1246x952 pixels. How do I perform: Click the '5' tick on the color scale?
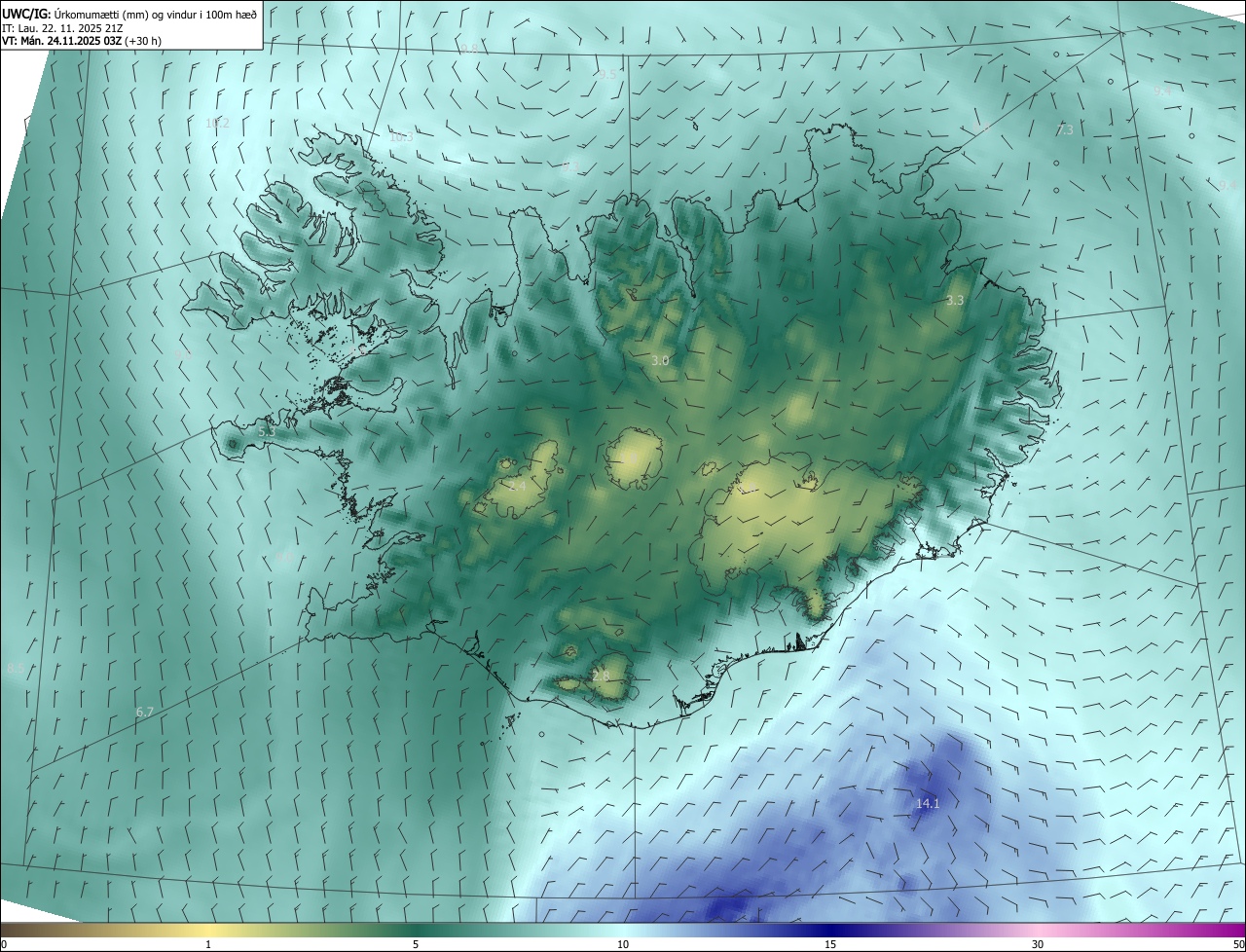click(x=416, y=944)
